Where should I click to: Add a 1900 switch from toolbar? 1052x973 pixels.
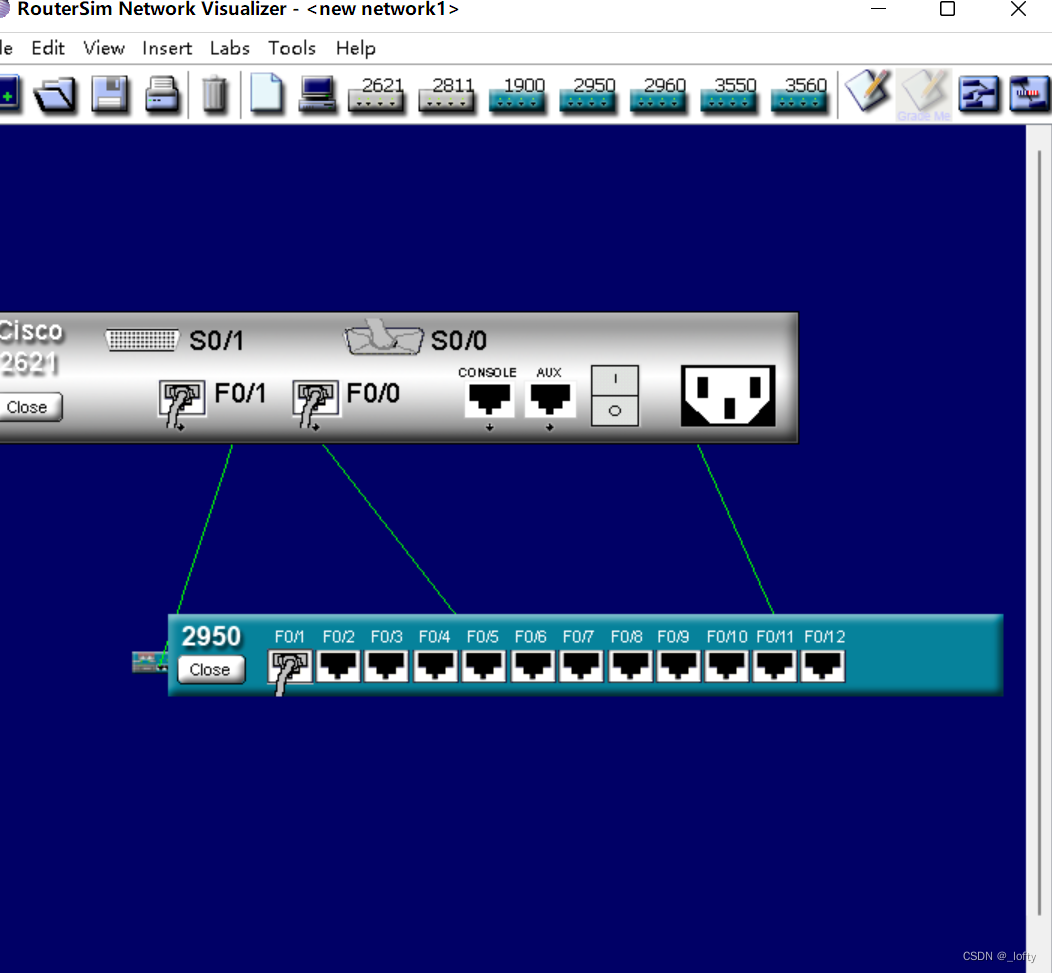[517, 94]
